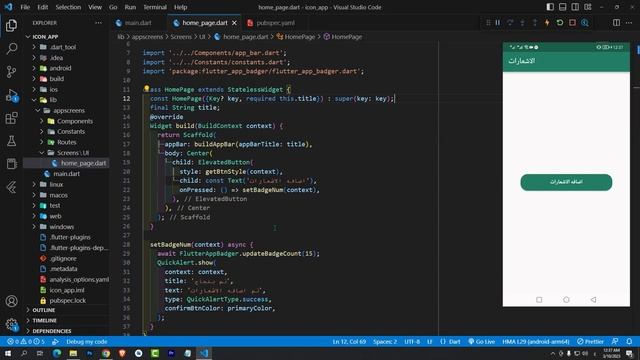The height and width of the screenshot is (360, 640).
Task: Click Go Live in status bar
Action: click(x=482, y=341)
